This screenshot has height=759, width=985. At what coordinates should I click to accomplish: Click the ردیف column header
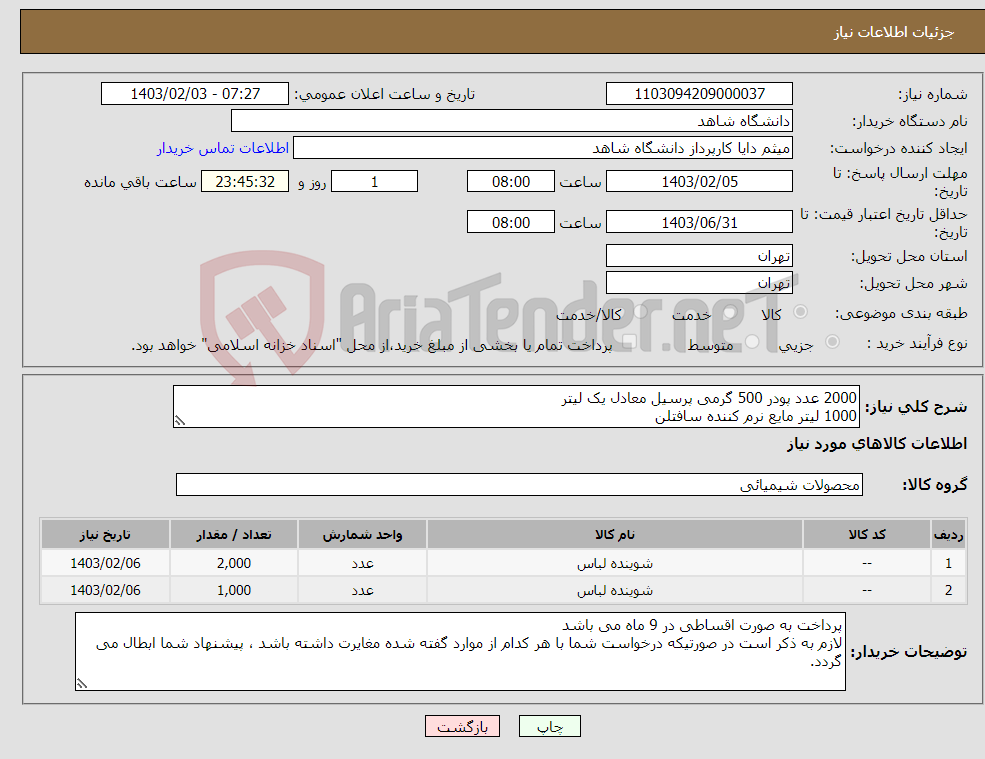pos(949,534)
